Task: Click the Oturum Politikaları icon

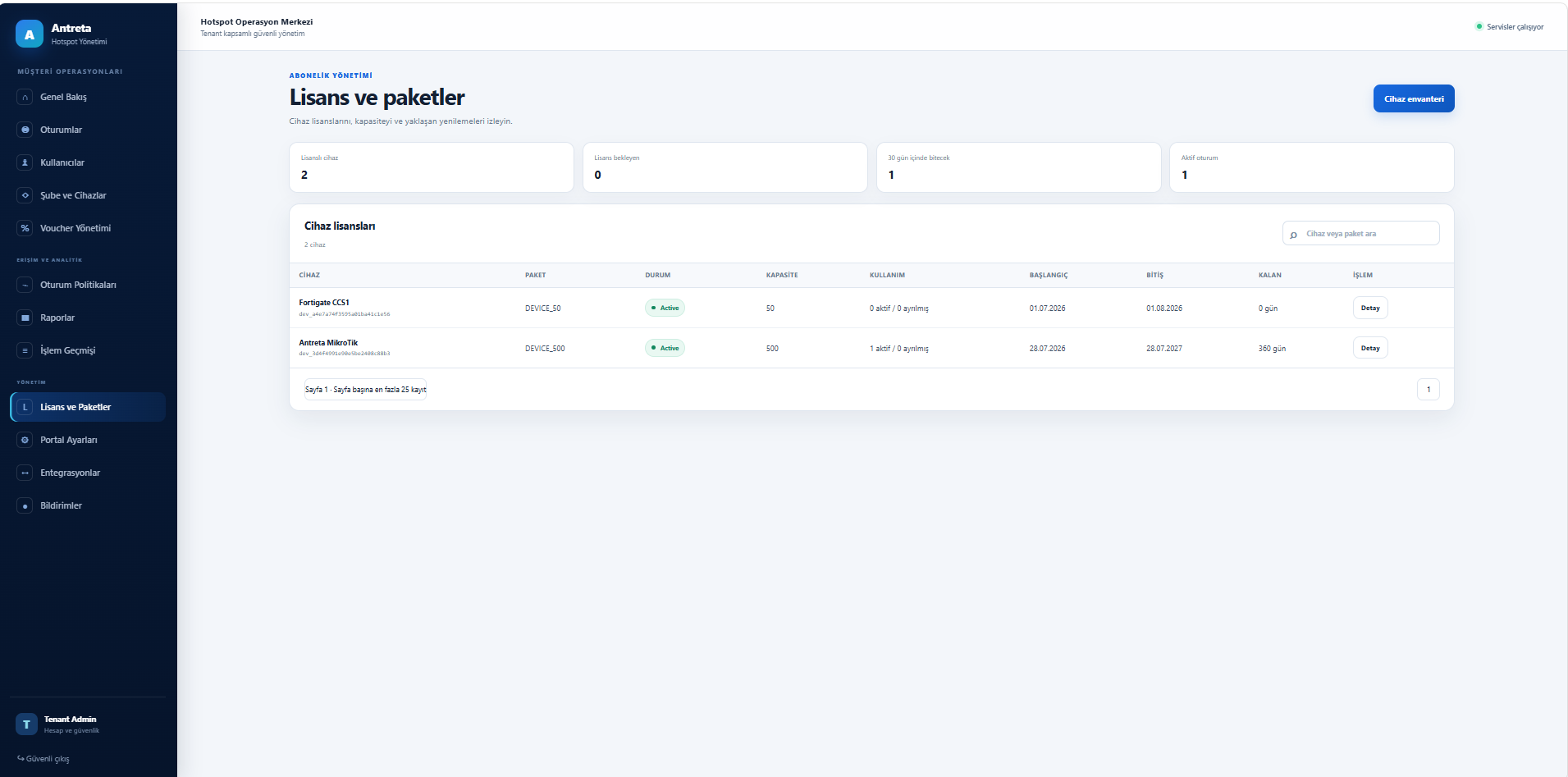Action: pyautogui.click(x=25, y=285)
